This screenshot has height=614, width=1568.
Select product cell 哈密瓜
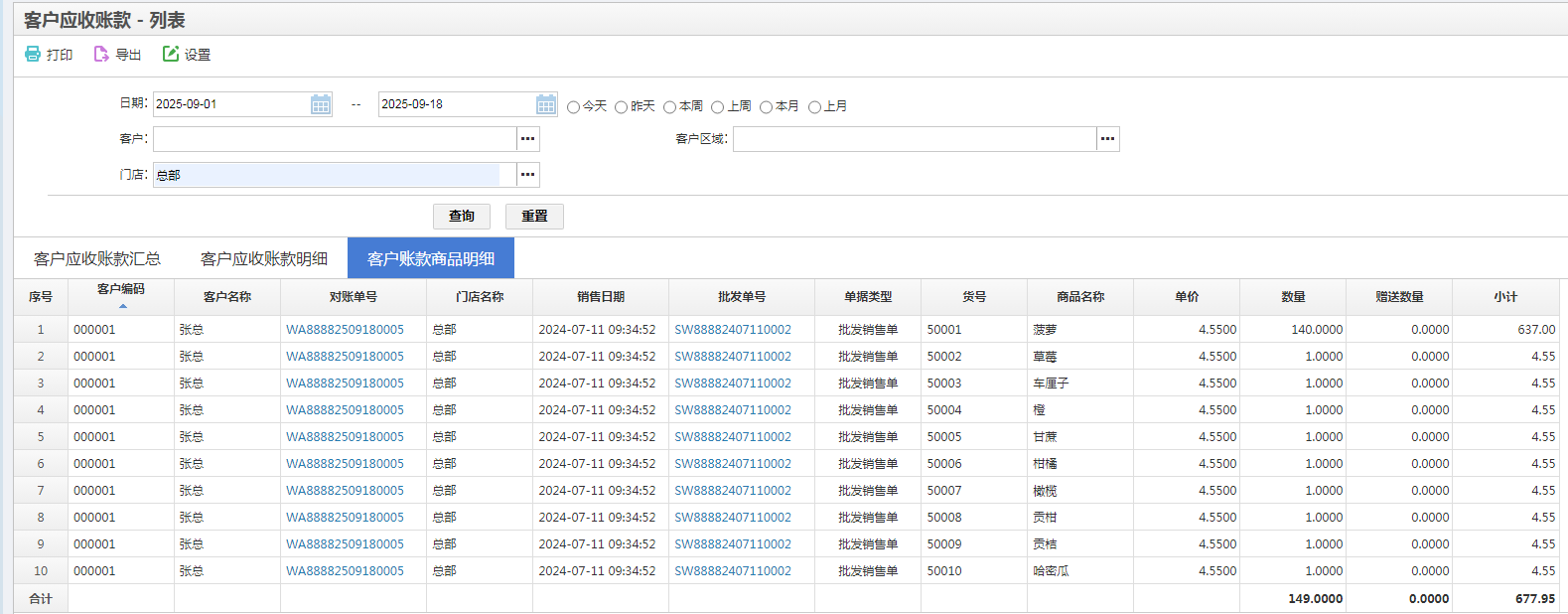(1080, 571)
